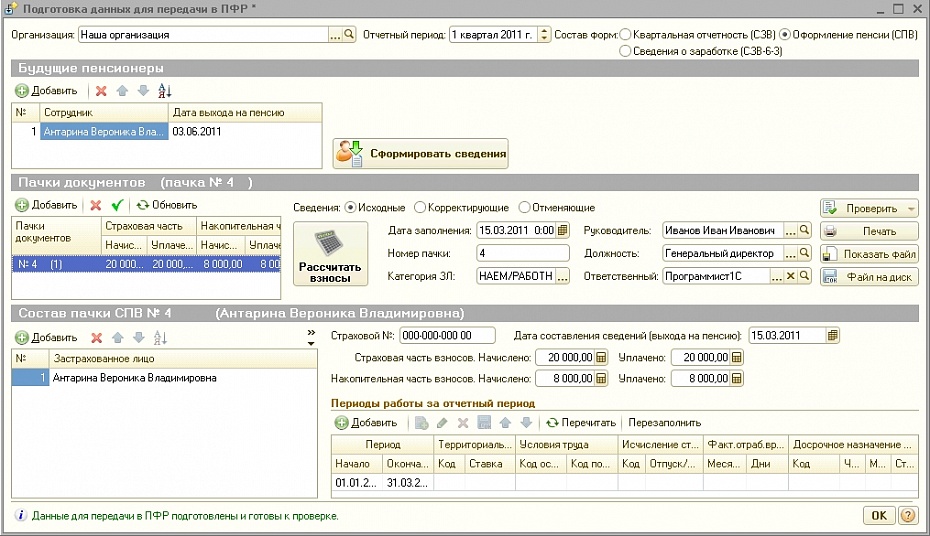Move pensioner down with arrow icon
Viewport: 930px width, 536px height.
tap(143, 91)
